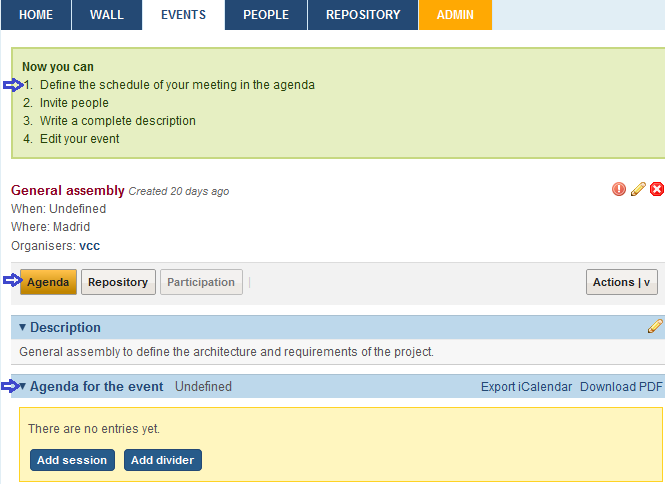Screen dimensions: 665x484
Task: Collapse the Description section
Action: pos(23,327)
